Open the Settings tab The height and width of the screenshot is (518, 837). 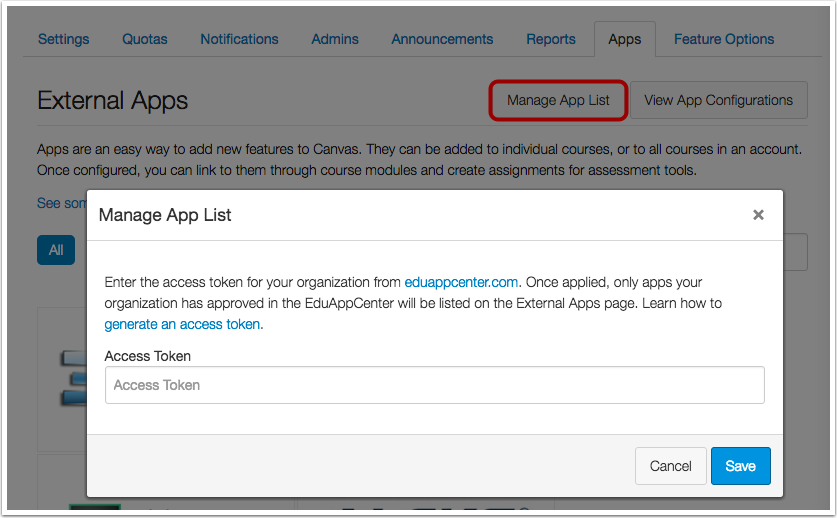[x=64, y=39]
